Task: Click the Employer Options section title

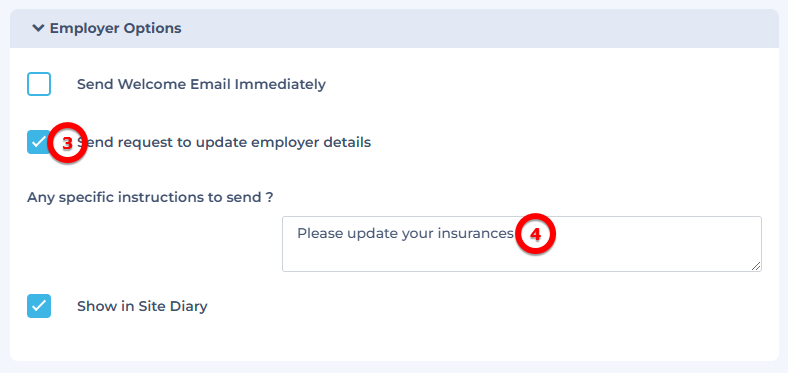Action: click(116, 28)
